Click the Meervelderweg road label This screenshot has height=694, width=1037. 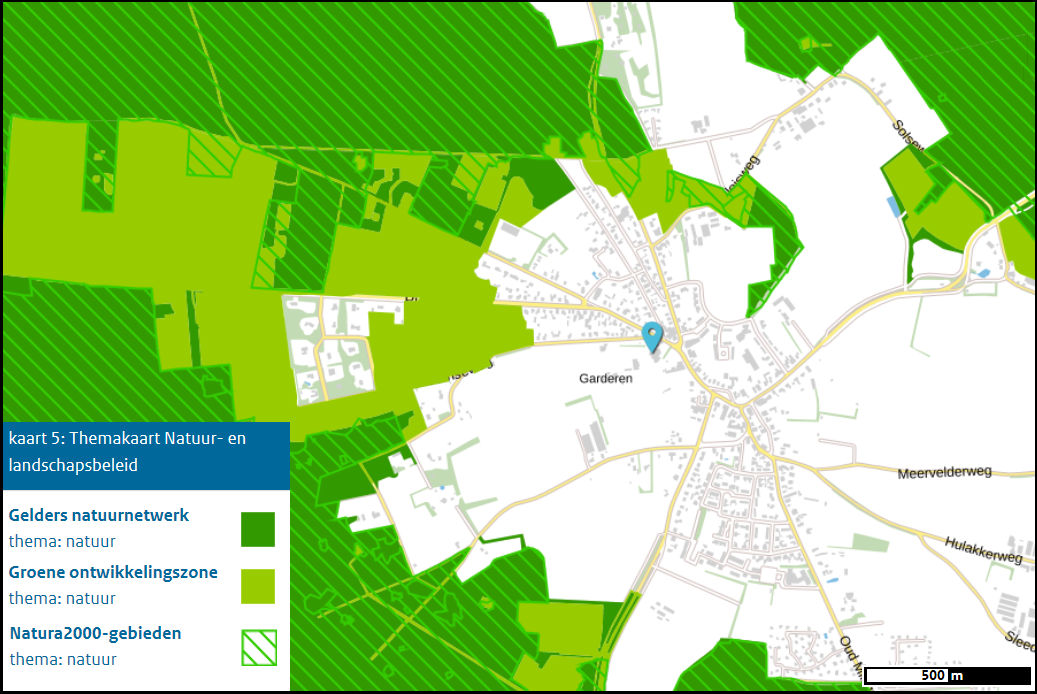coord(942,473)
